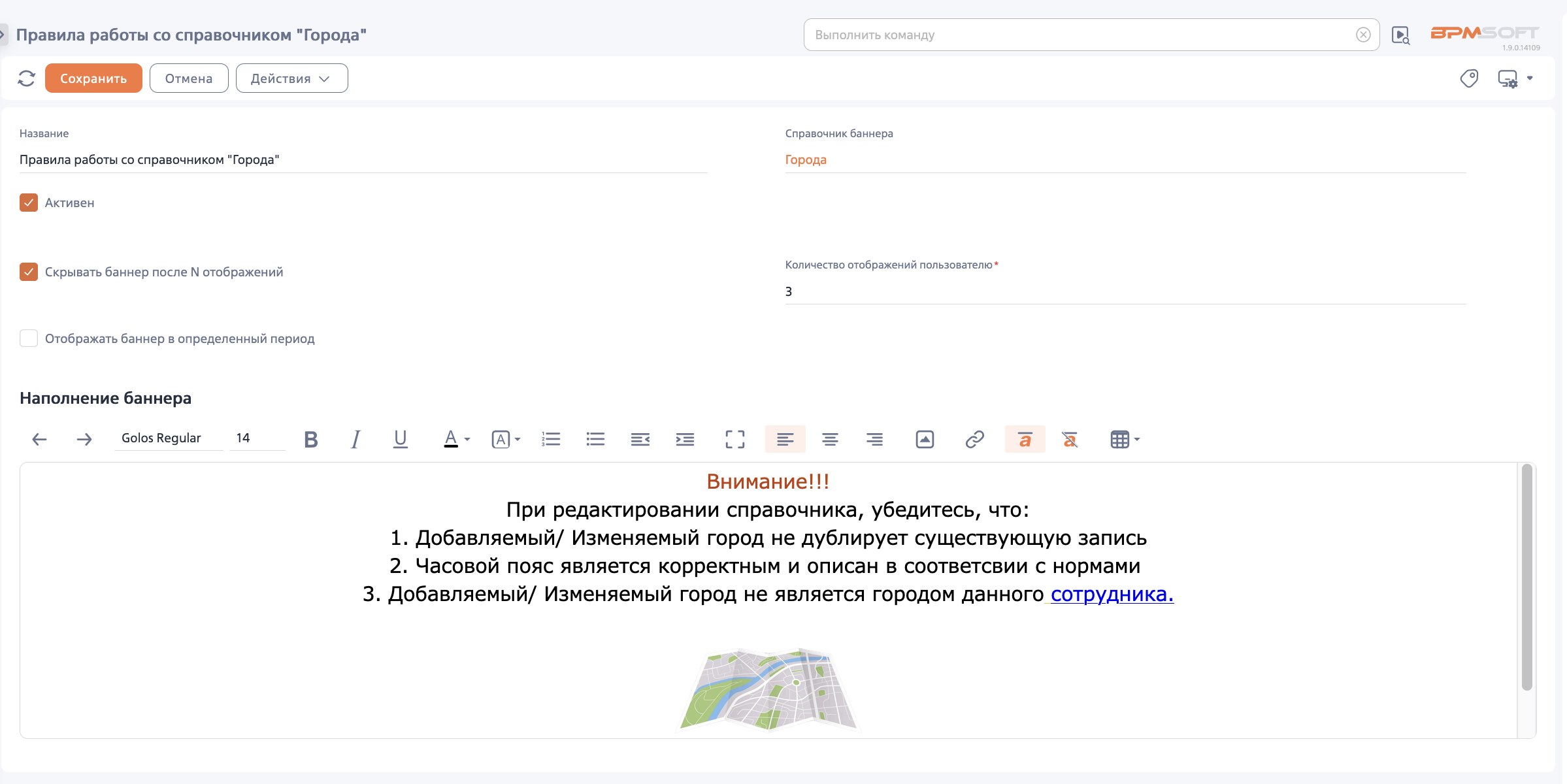Open the process run icon in the header
This screenshot has height=784, width=1567.
pyautogui.click(x=1400, y=35)
